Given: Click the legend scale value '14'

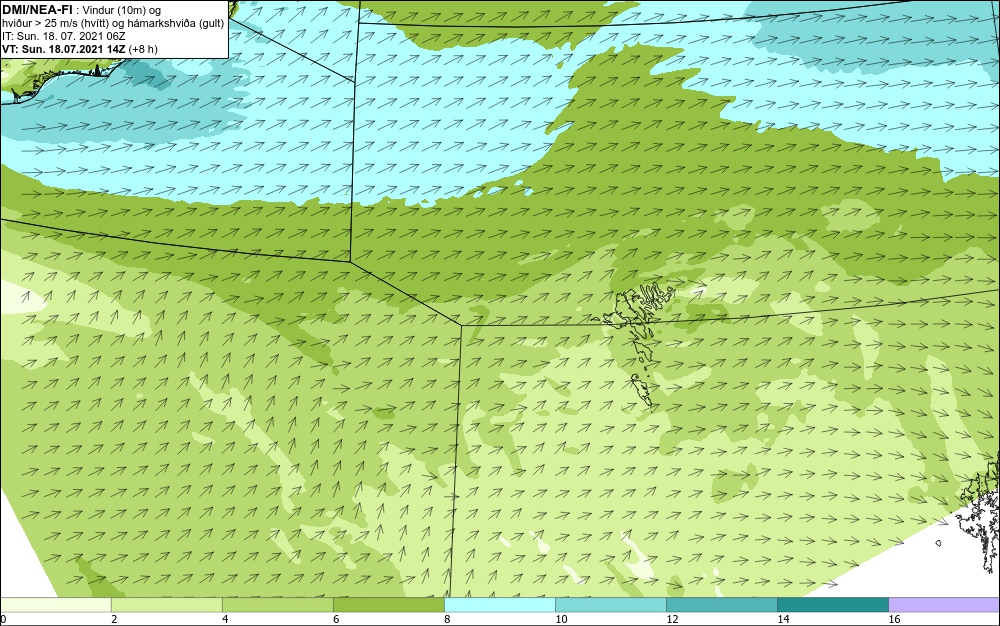Looking at the screenshot, I should 783,619.
